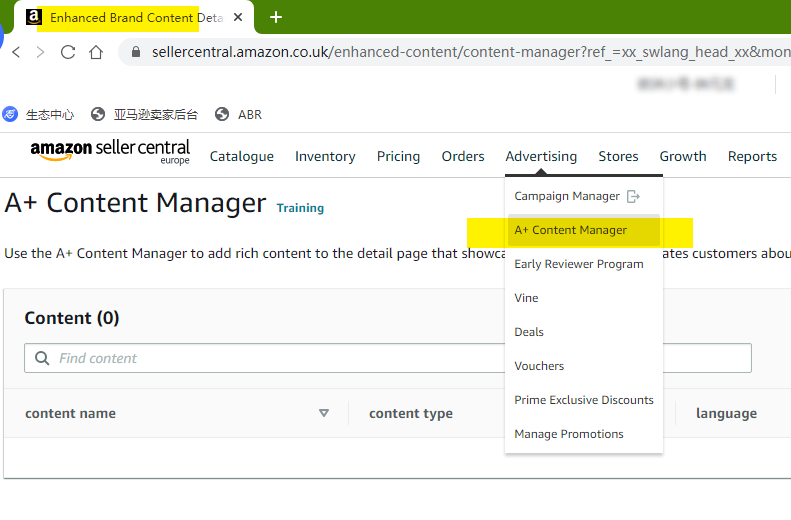Open the ABR bookmark
This screenshot has height=520, width=791.
(x=238, y=114)
